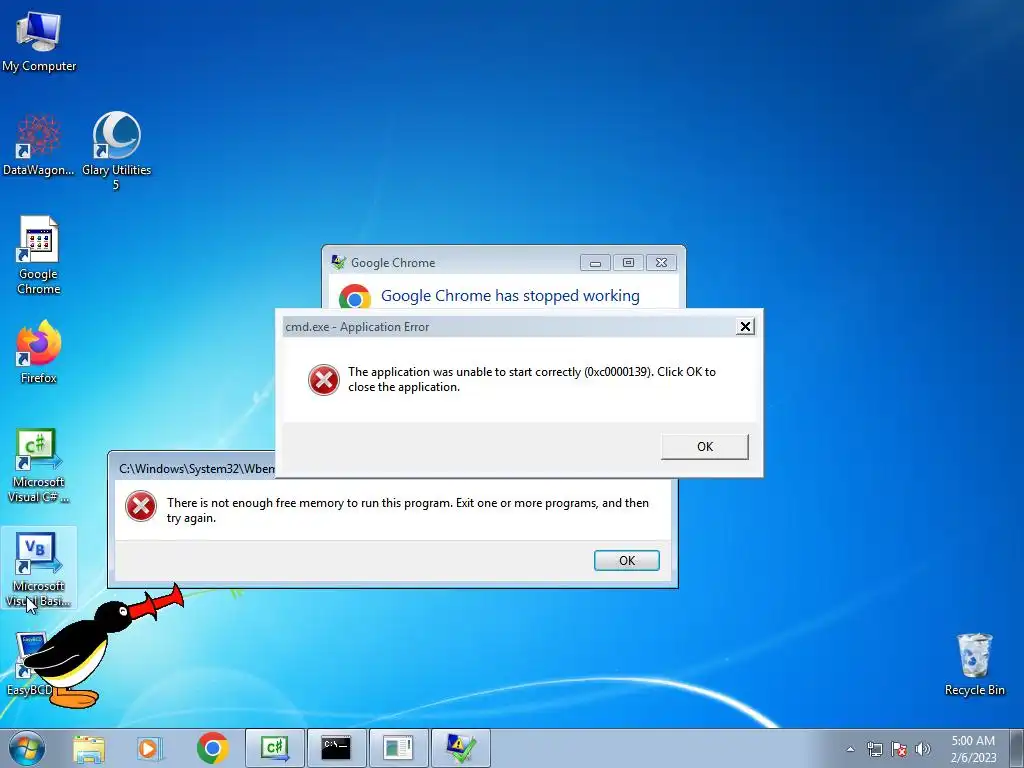
Task: Click the Chrome icon in the taskbar
Action: point(212,748)
